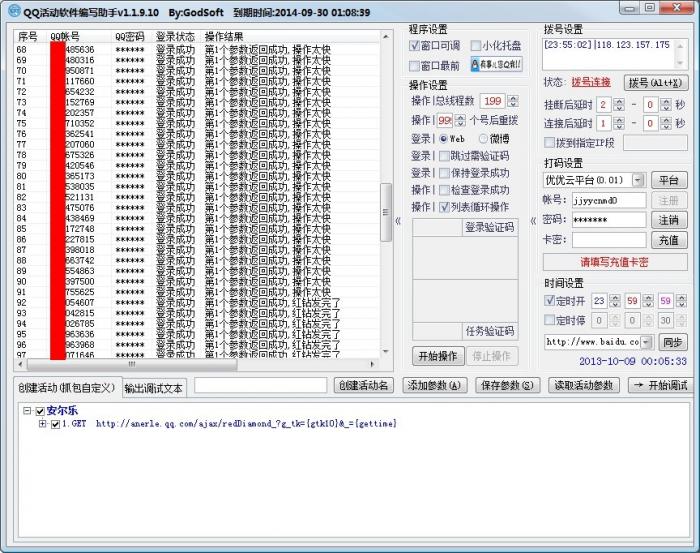Click dial log scrollbar down arrow

[680, 63]
